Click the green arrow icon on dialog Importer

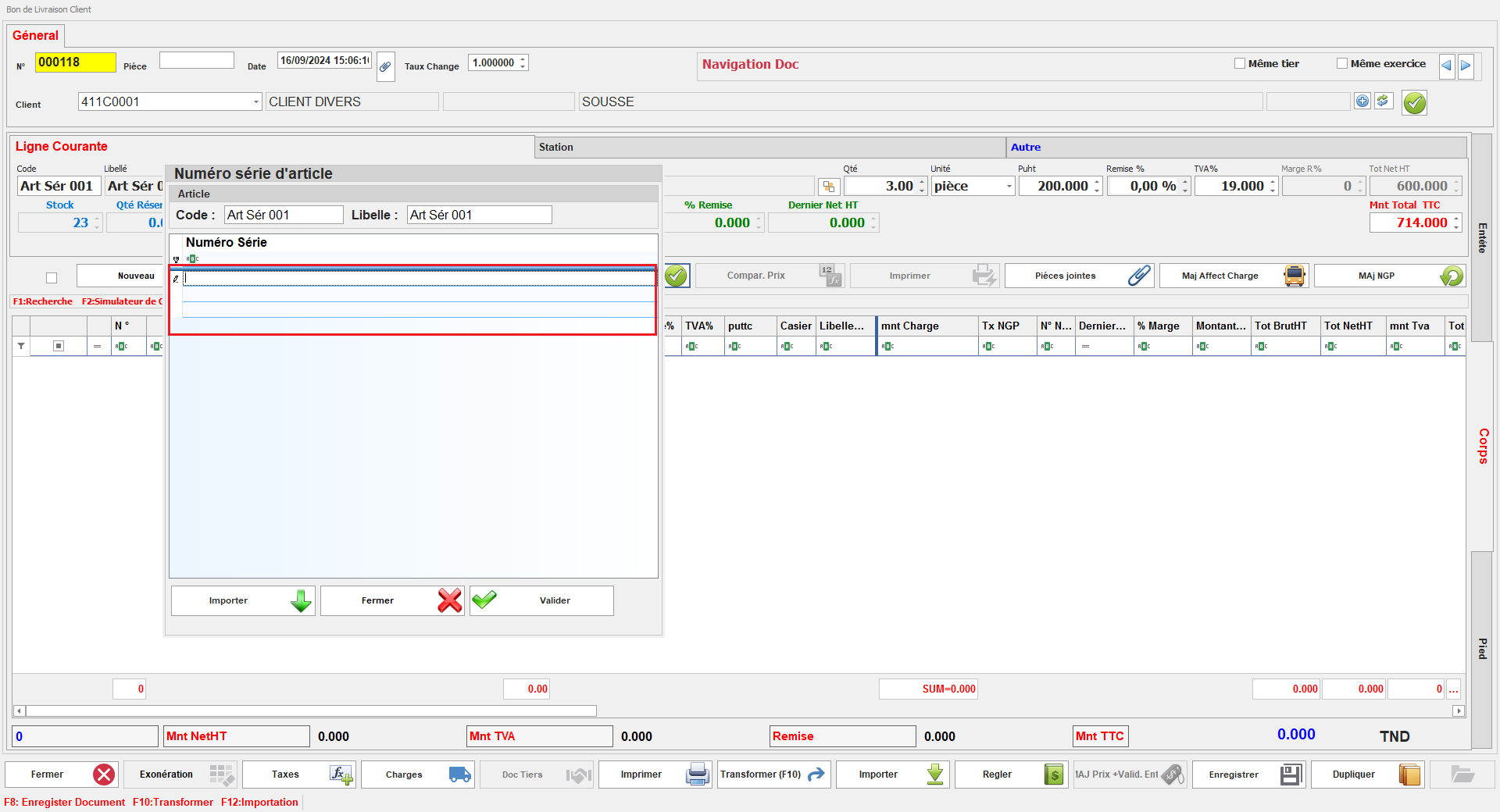pos(301,600)
